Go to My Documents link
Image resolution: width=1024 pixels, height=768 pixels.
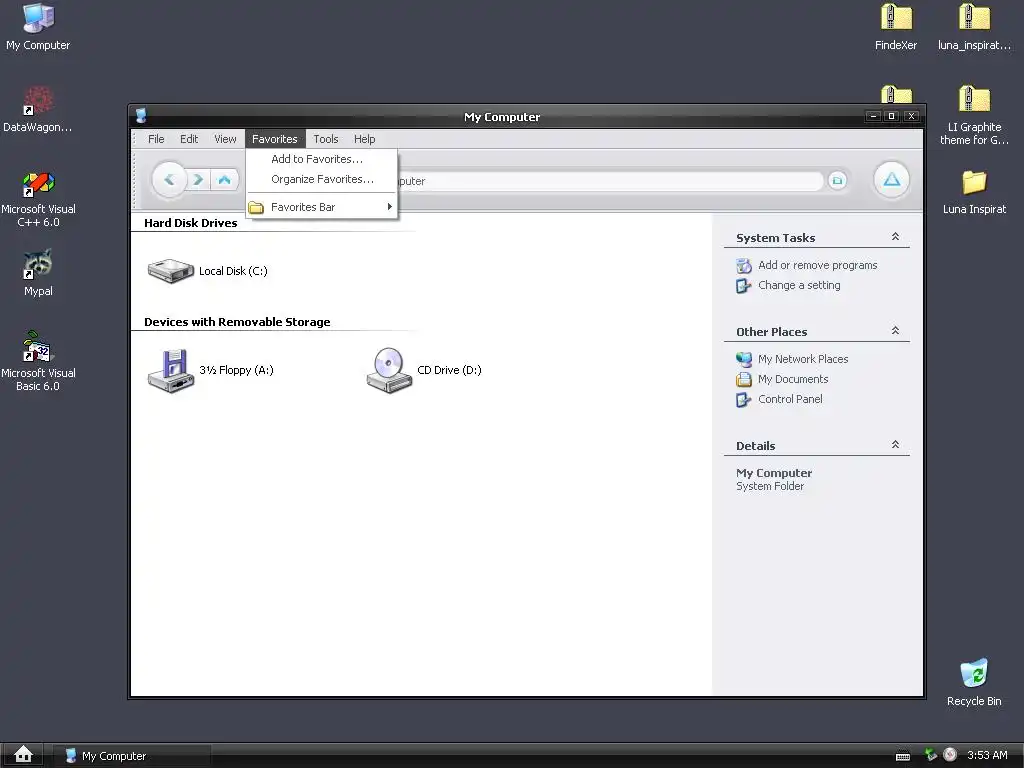click(x=793, y=379)
